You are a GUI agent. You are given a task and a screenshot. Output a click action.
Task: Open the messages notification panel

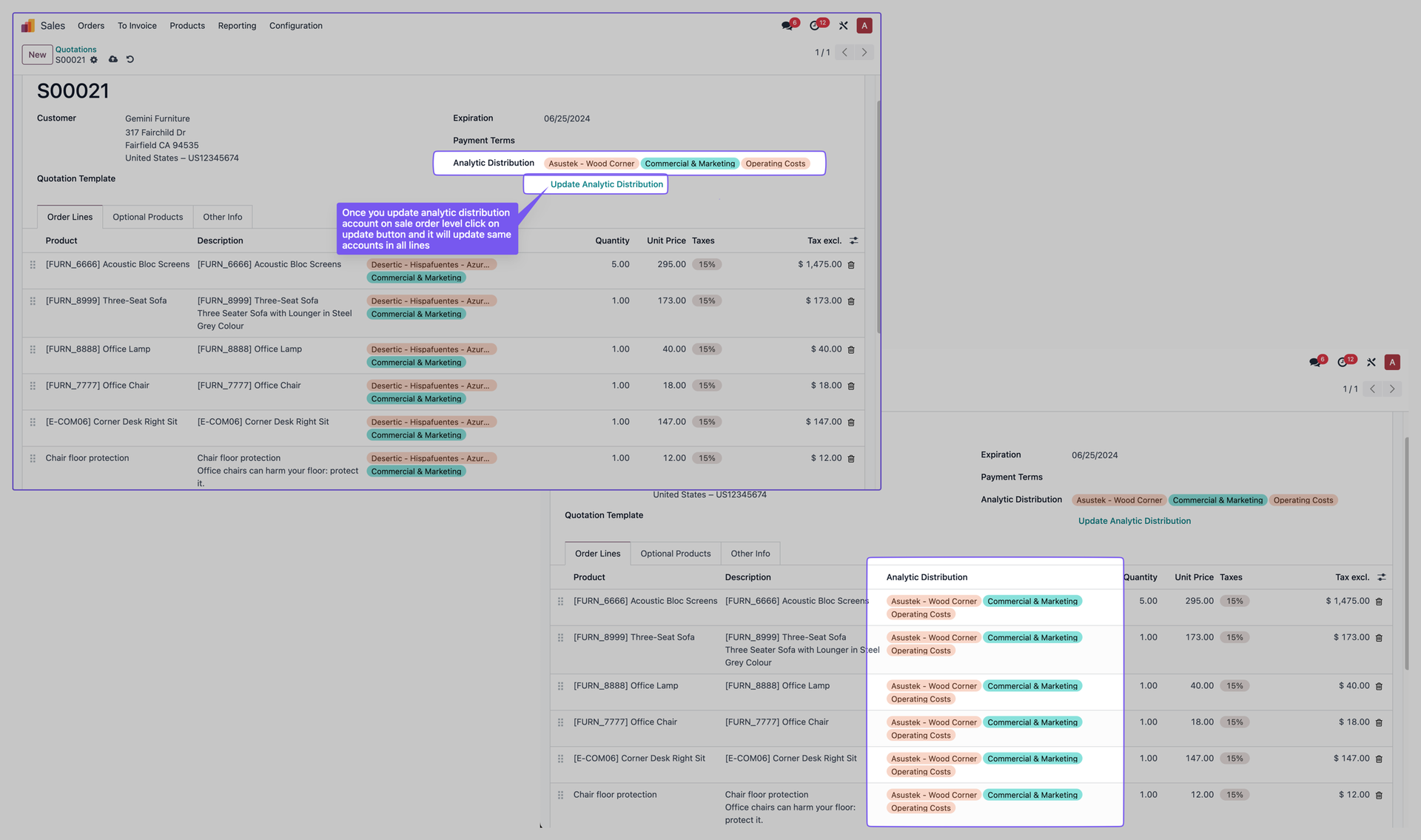(x=787, y=24)
